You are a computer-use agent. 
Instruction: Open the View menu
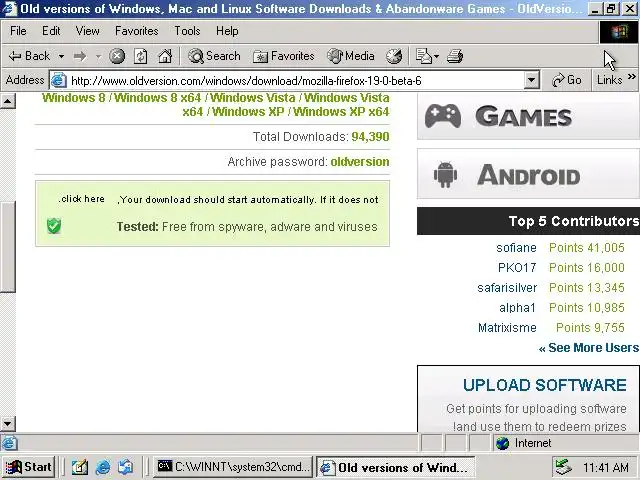(87, 31)
